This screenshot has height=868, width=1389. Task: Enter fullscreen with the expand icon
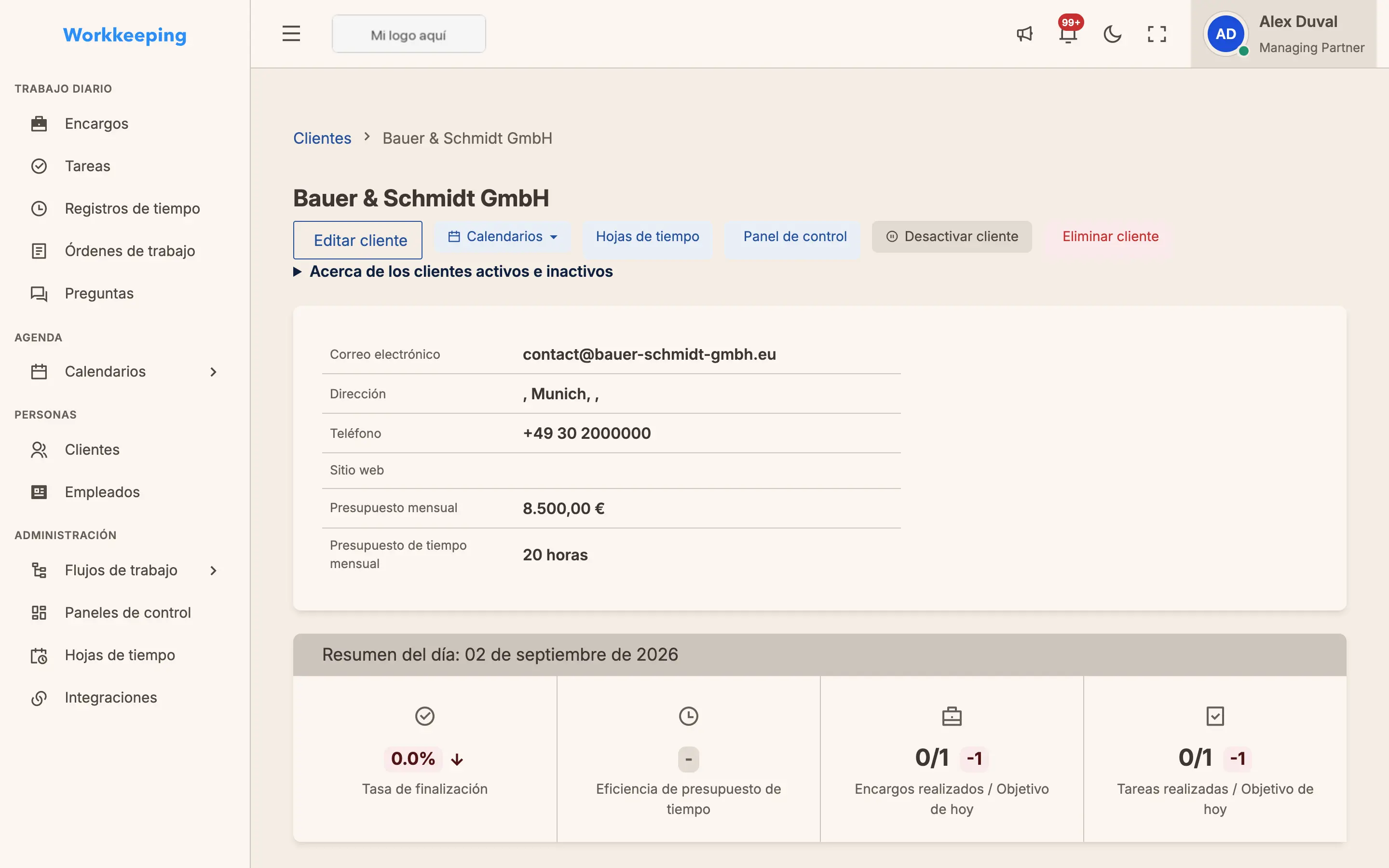(x=1157, y=34)
